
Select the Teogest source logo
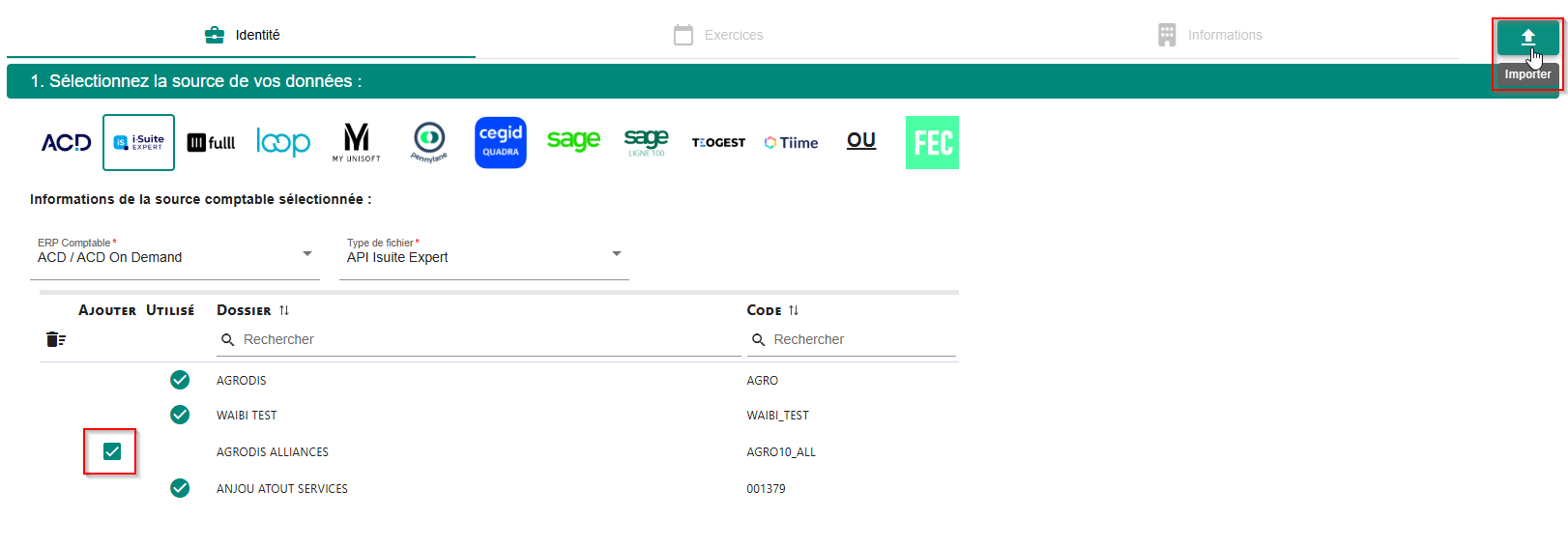pyautogui.click(x=718, y=143)
